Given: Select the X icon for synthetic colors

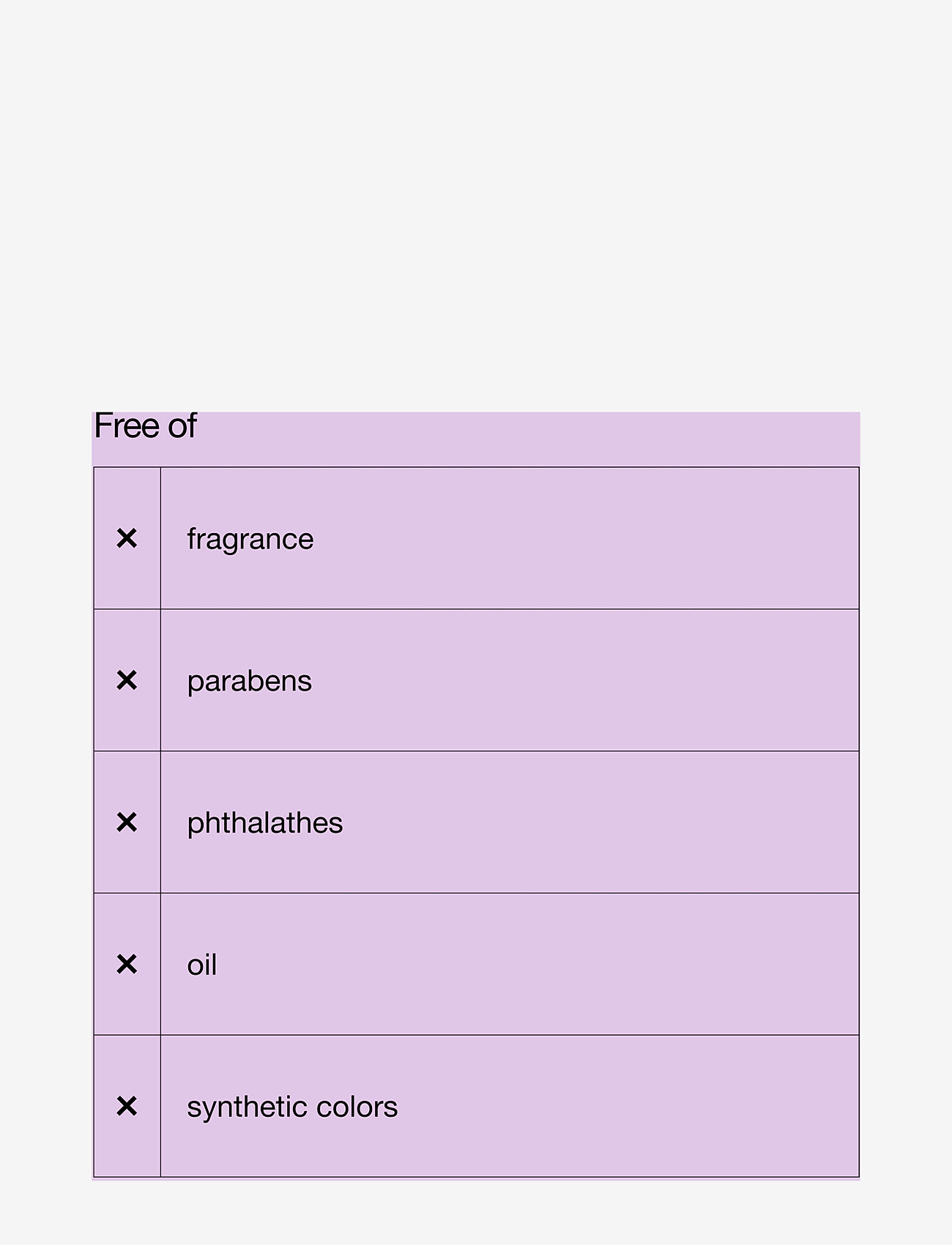Looking at the screenshot, I should [127, 1106].
